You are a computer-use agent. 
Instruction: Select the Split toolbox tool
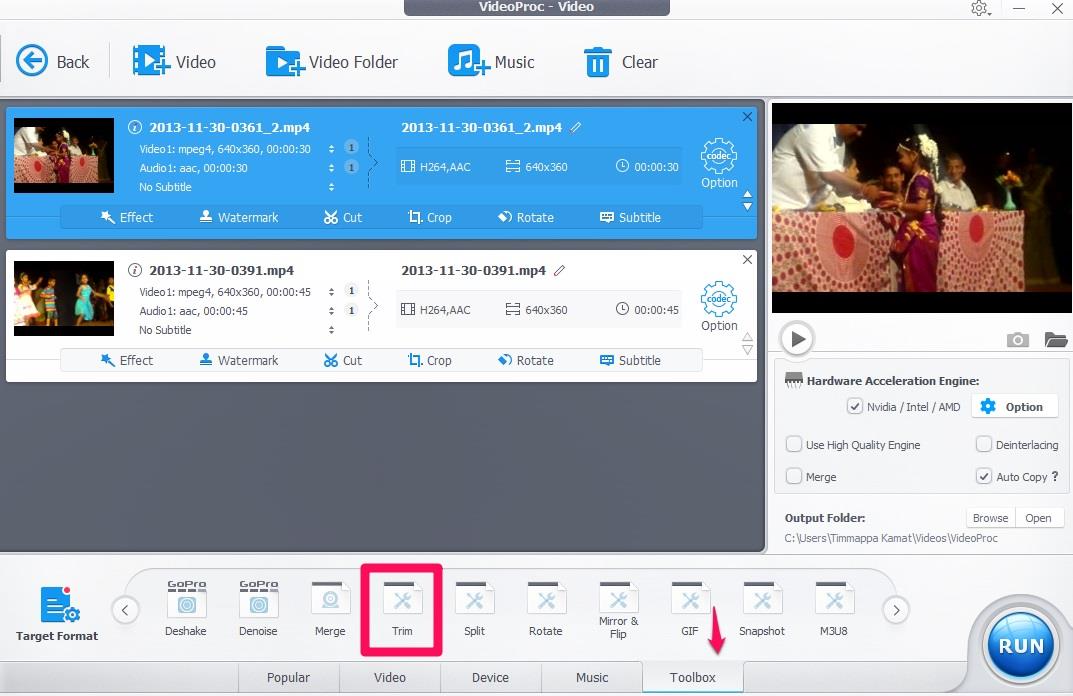(x=474, y=608)
